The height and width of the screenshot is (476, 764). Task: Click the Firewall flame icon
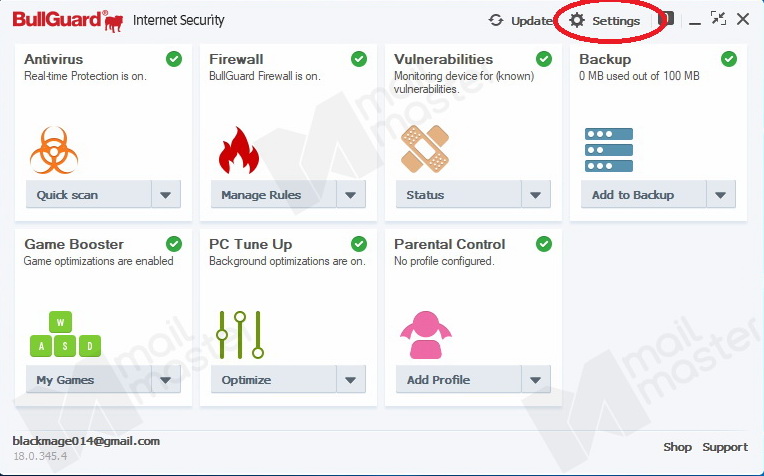coord(239,150)
